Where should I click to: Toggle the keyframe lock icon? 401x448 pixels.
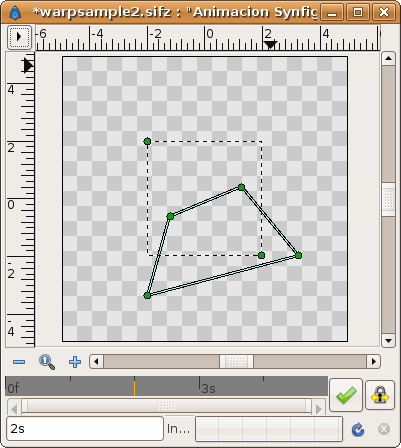coord(380,395)
